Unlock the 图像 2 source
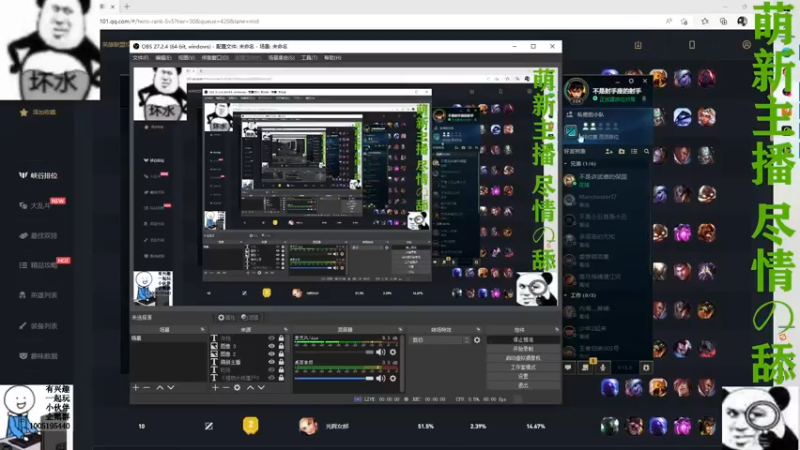Viewport: 800px width, 450px height. (x=281, y=354)
